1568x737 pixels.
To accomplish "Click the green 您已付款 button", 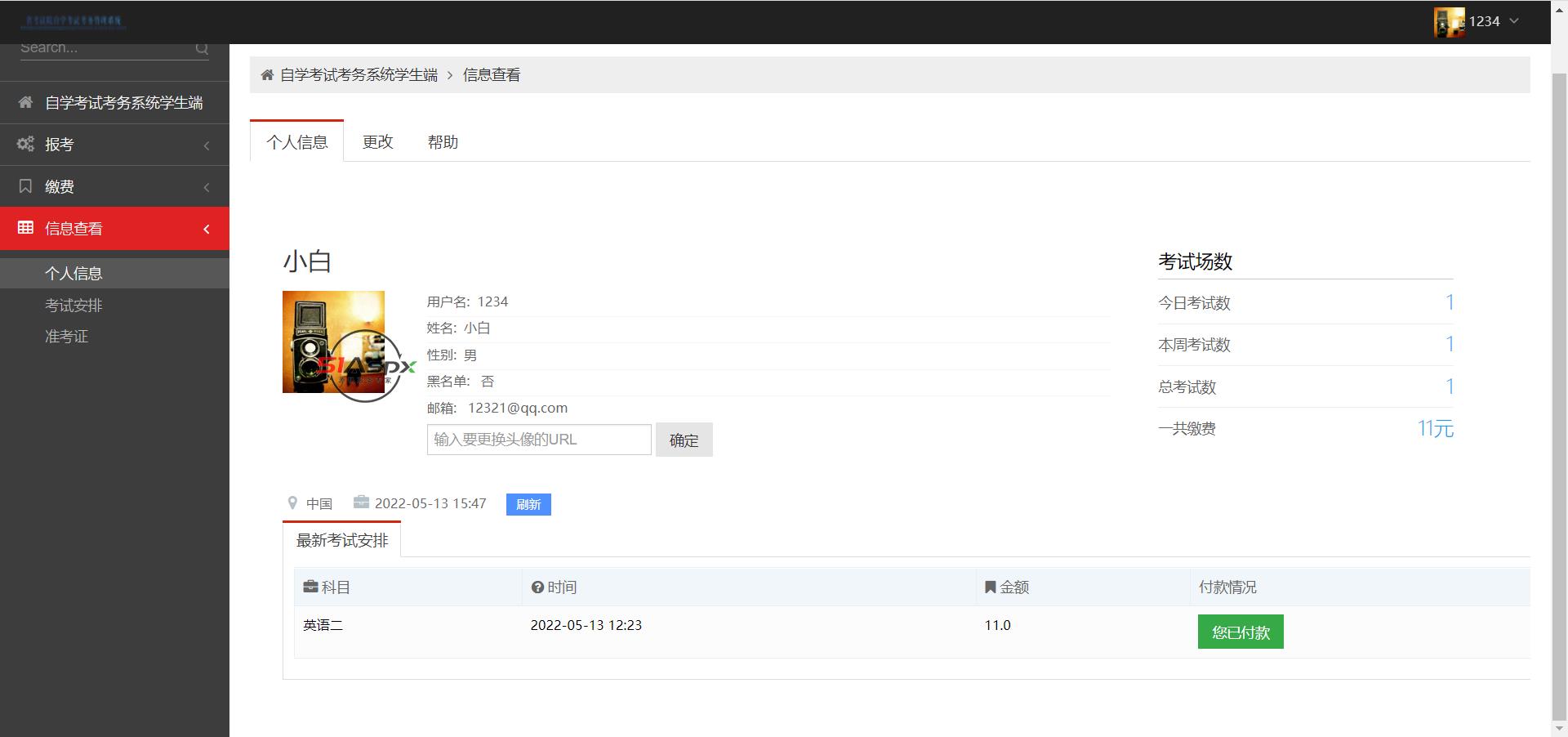I will [x=1240, y=632].
